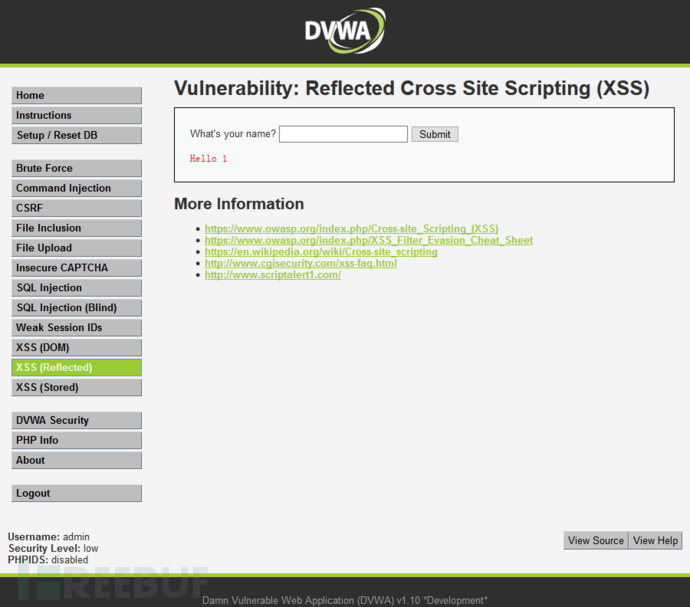
Task: Click the "More Information" heading
Action: point(239,204)
